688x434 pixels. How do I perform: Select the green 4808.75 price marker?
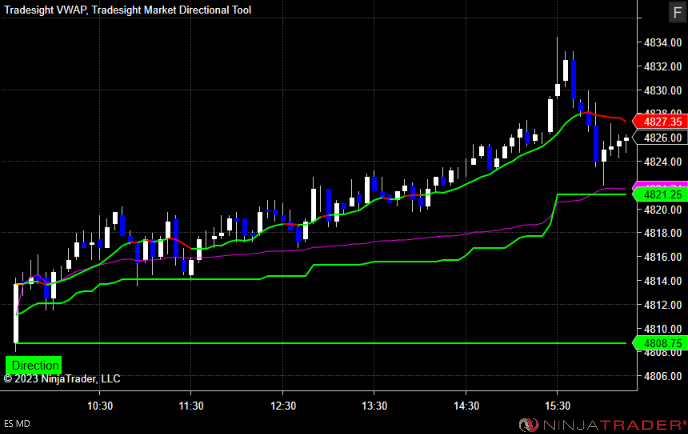[659, 343]
